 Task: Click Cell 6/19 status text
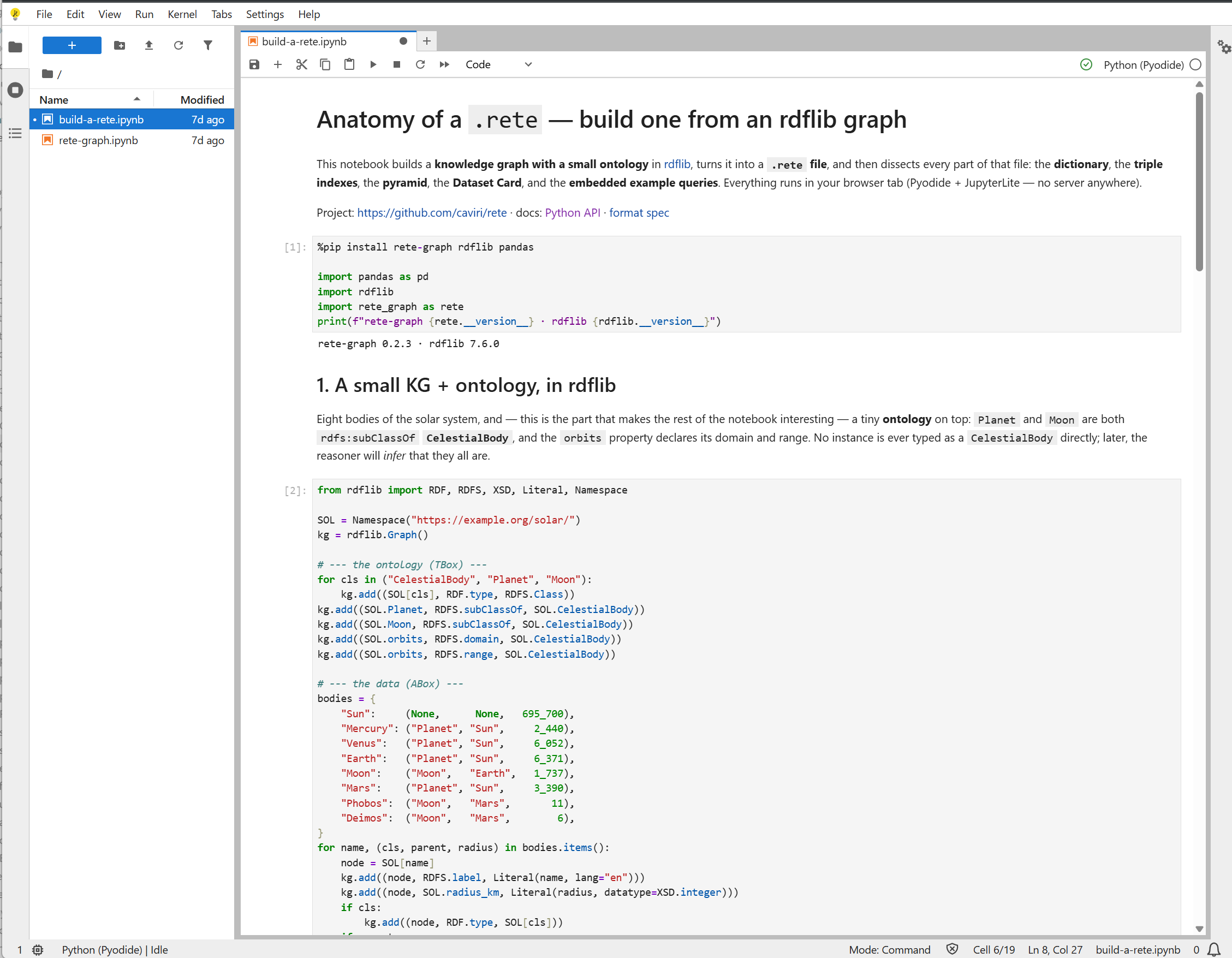[x=993, y=949]
